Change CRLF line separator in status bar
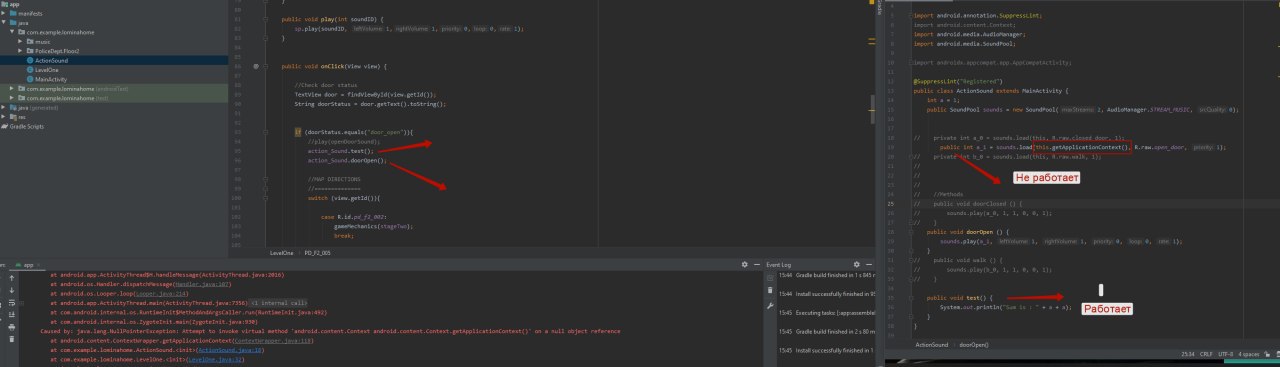This screenshot has height=367, width=1280. click(x=1207, y=353)
